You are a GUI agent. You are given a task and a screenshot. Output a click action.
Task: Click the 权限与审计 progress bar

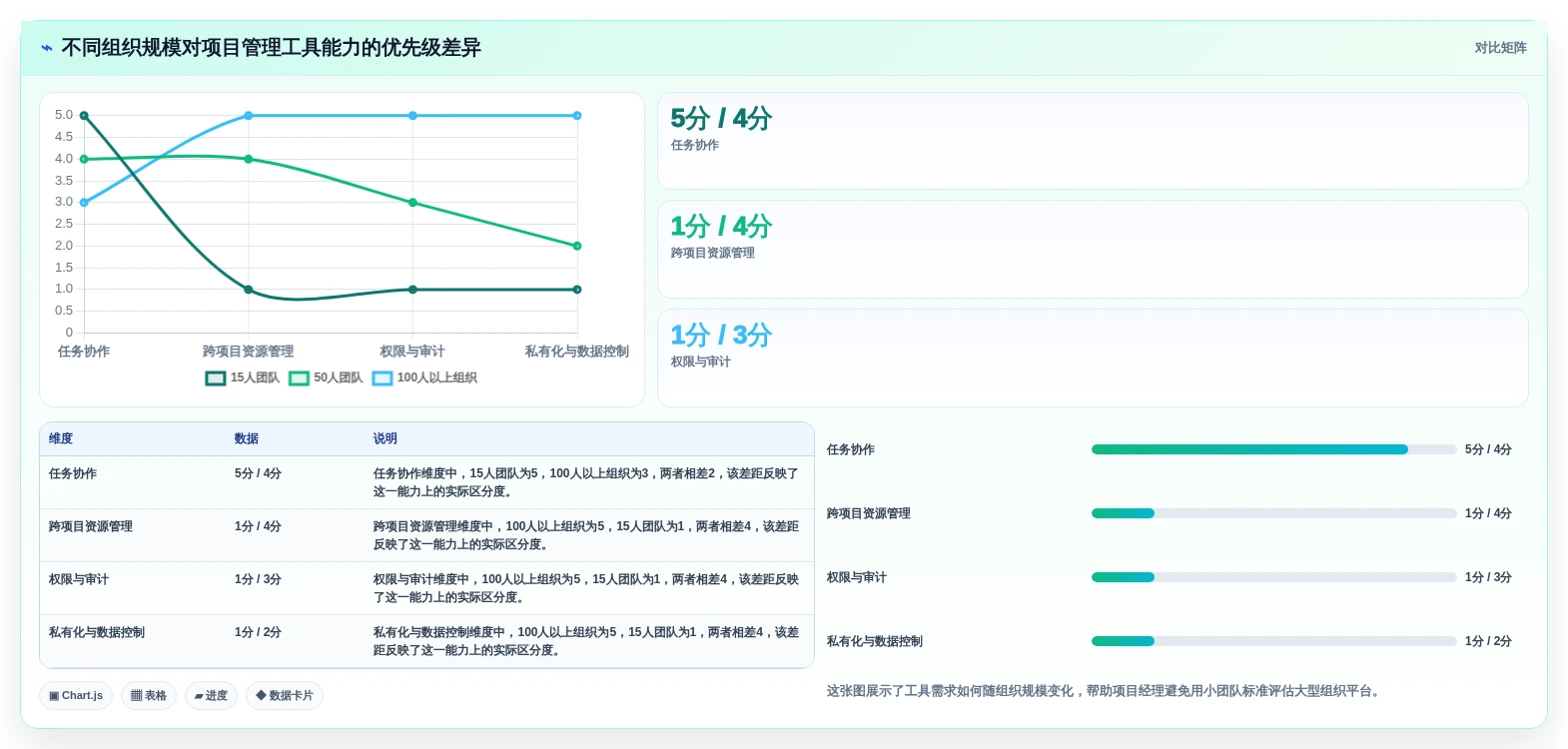point(1273,577)
